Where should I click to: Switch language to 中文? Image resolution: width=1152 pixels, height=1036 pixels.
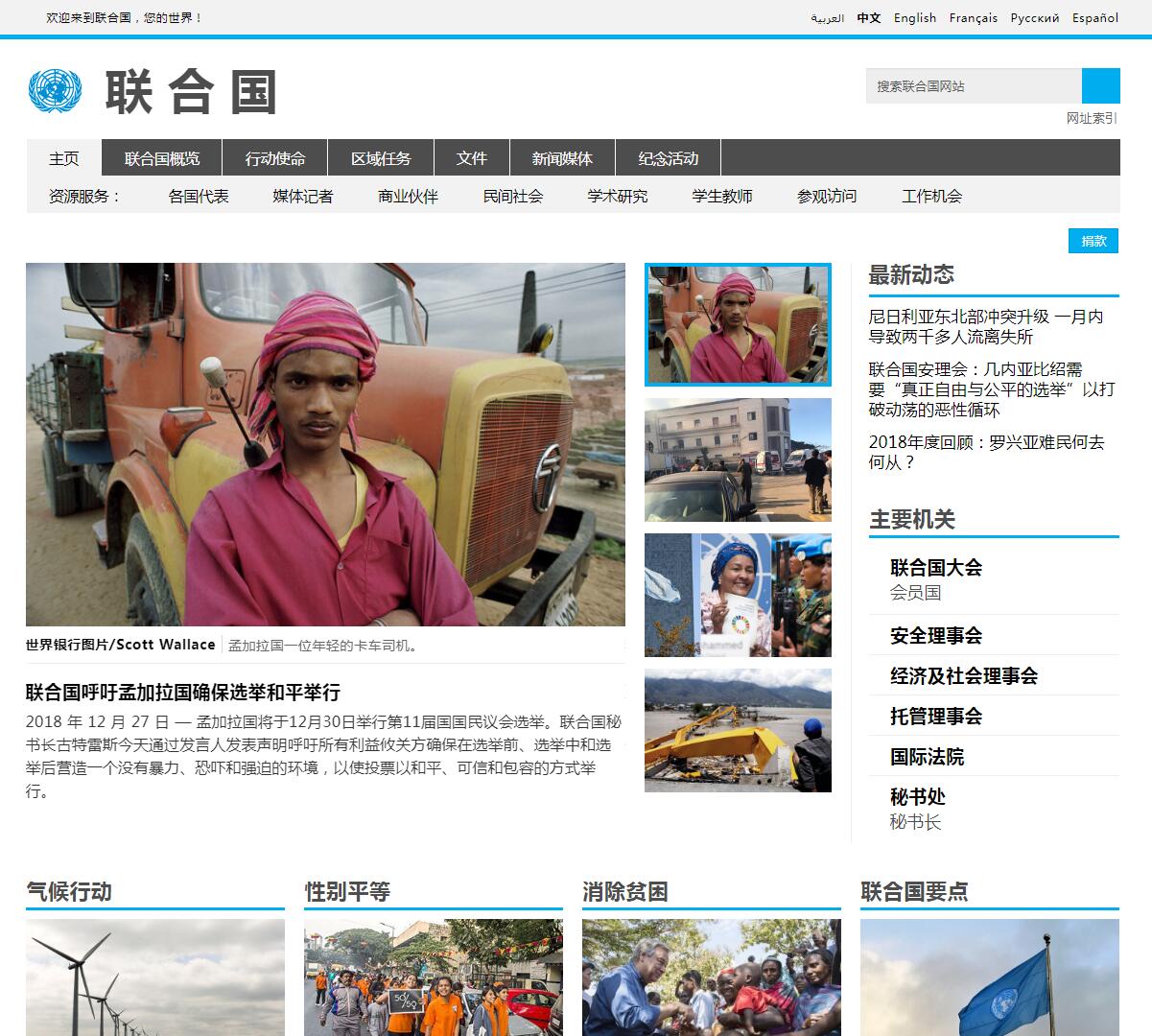(x=869, y=17)
